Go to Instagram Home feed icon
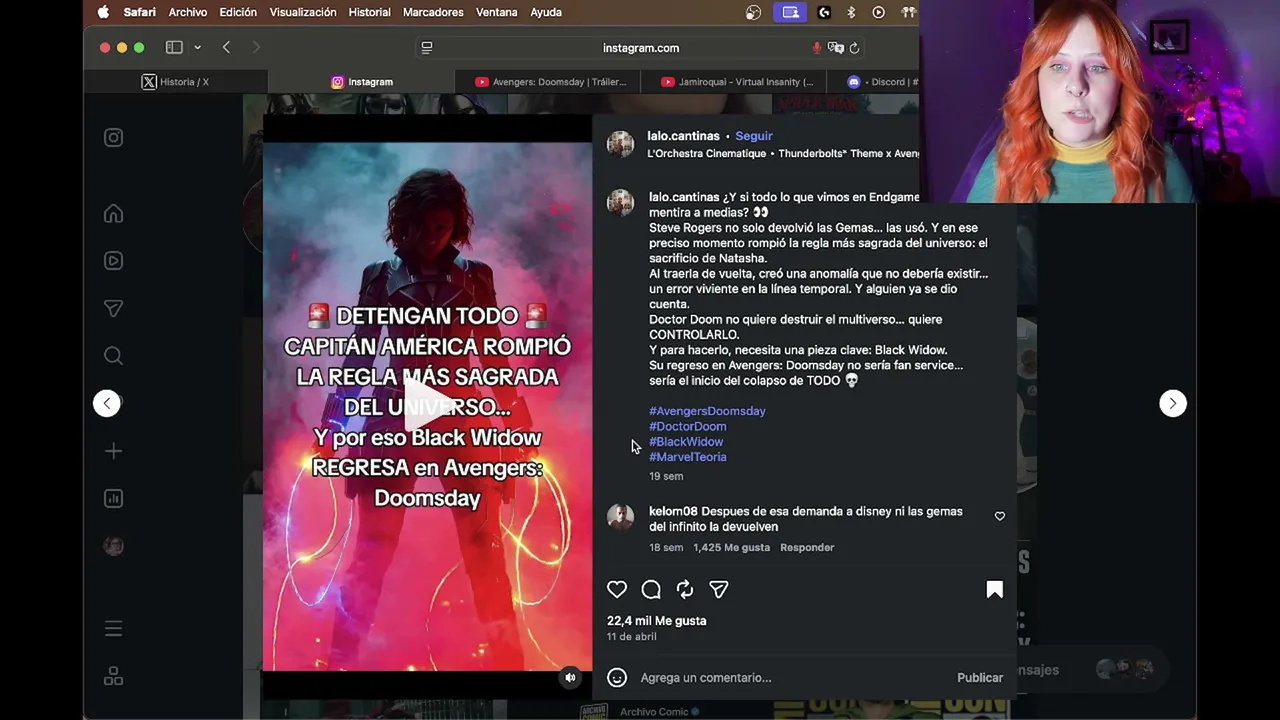The image size is (1280, 720). click(x=114, y=214)
